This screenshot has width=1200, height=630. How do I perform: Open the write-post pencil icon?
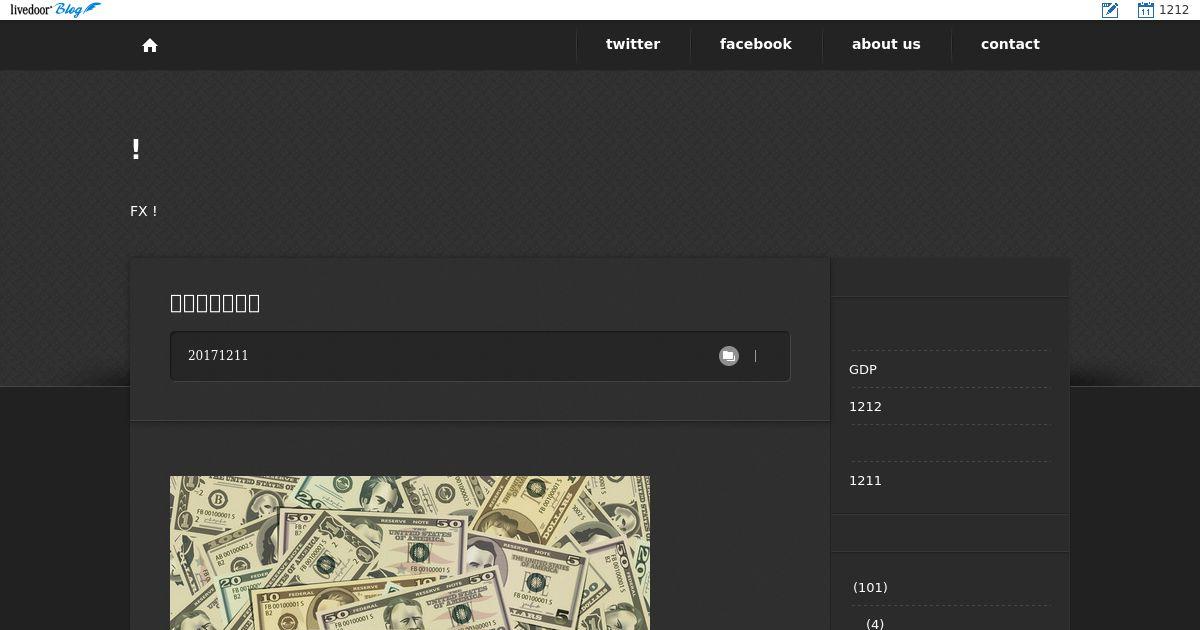point(1110,10)
